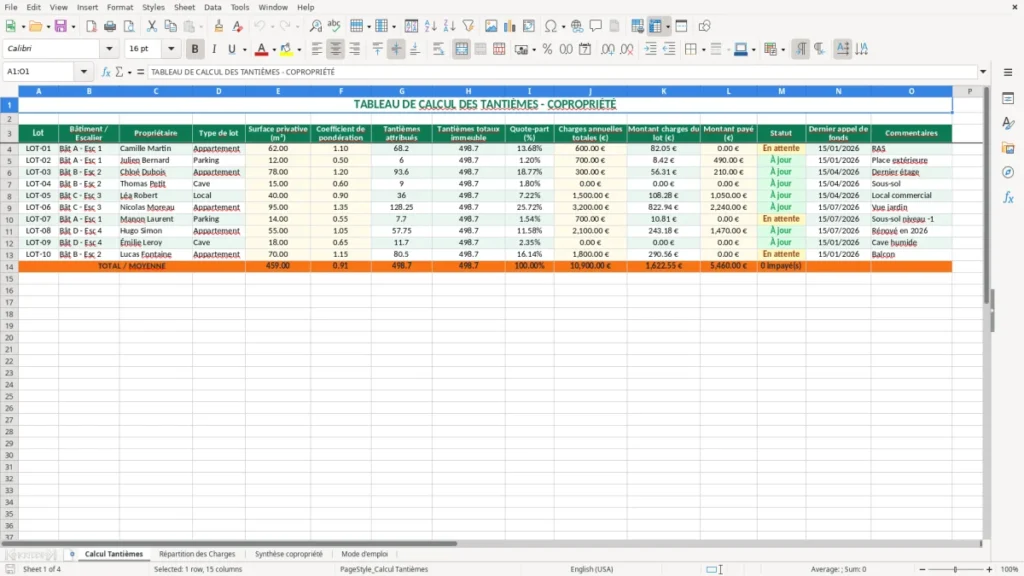Image resolution: width=1024 pixels, height=576 pixels.
Task: Open the sidebar Navigator compass icon
Action: (1008, 172)
